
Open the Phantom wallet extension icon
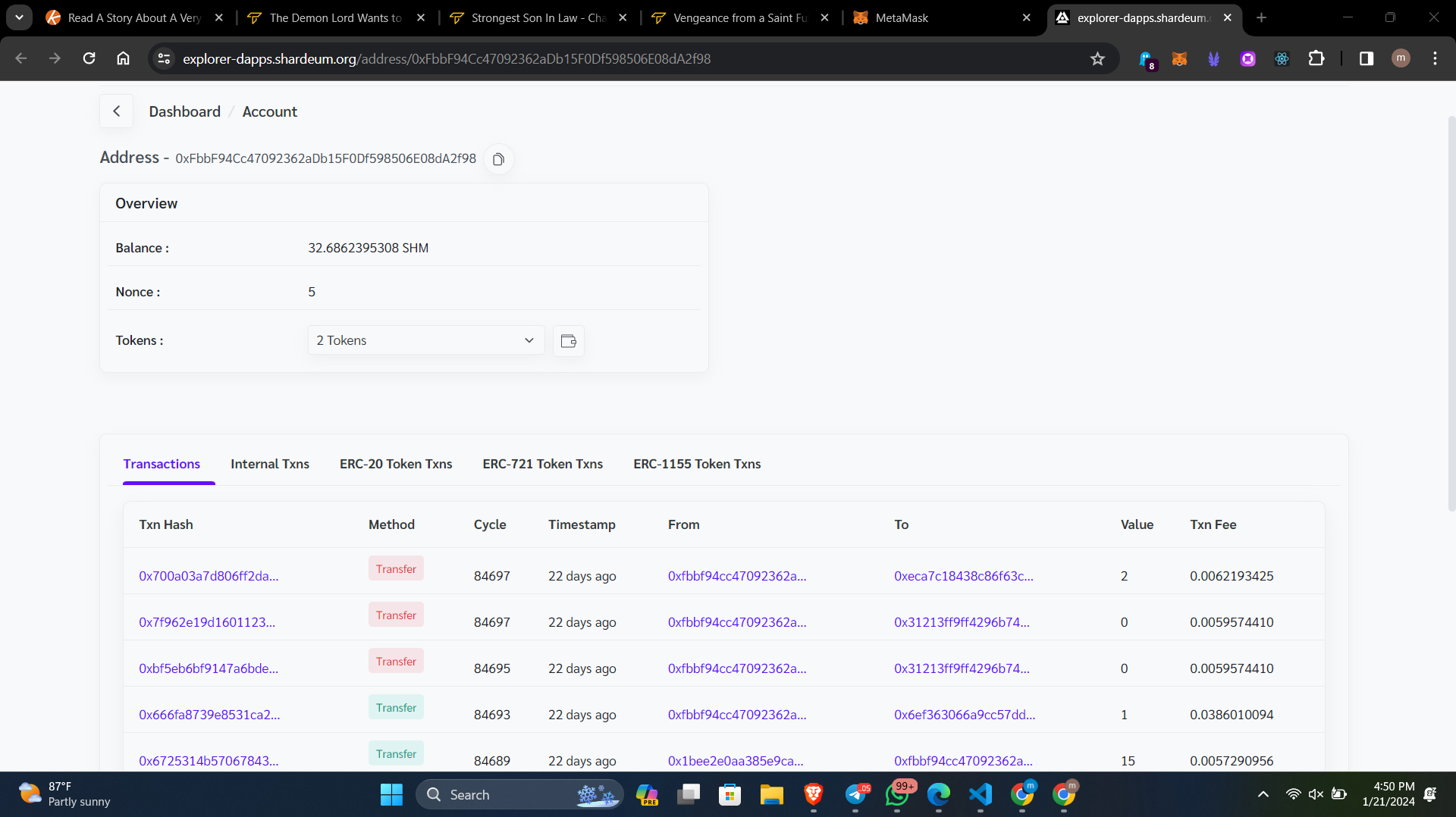tap(1147, 58)
